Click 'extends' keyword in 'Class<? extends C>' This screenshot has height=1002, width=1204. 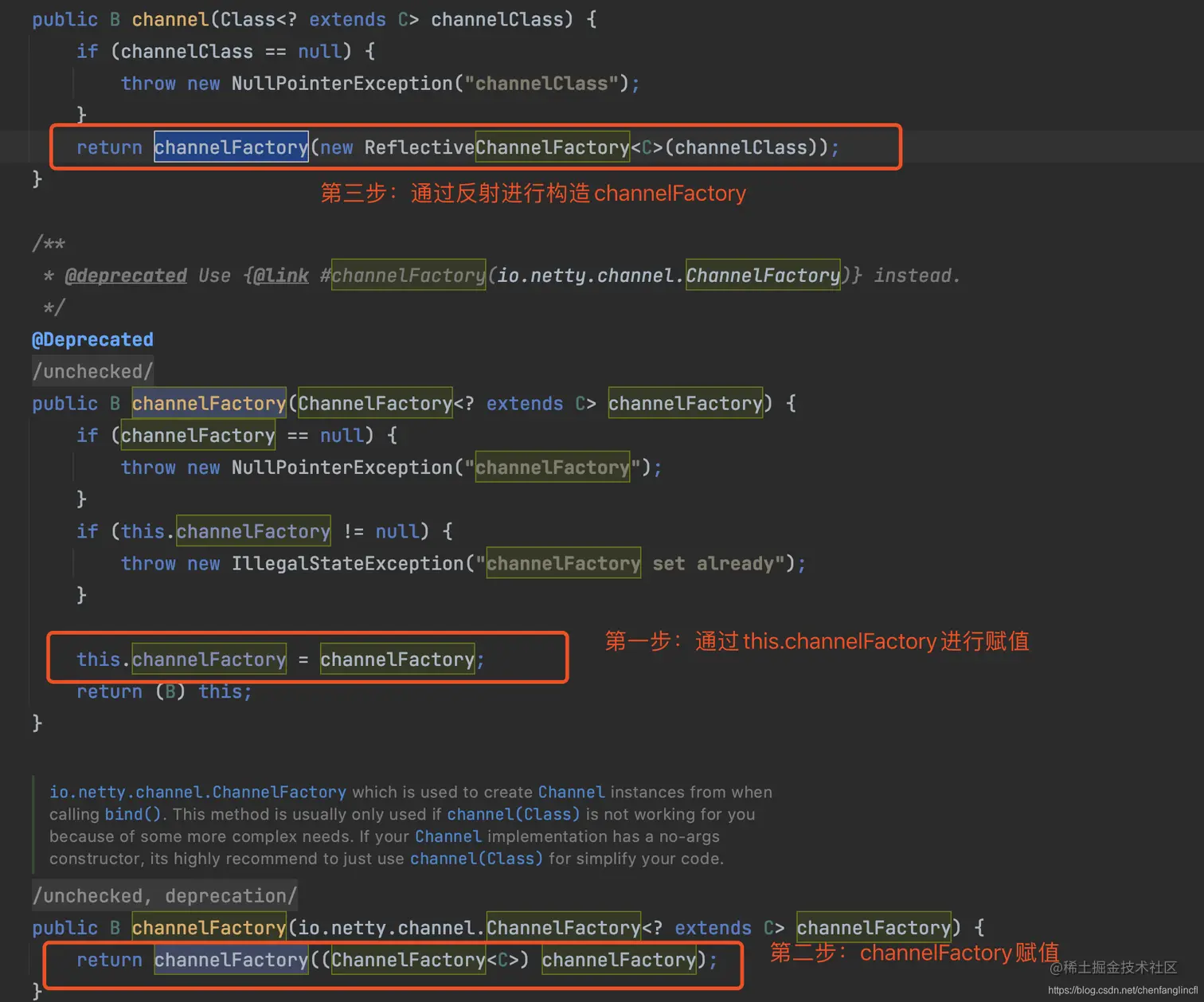coord(347,19)
